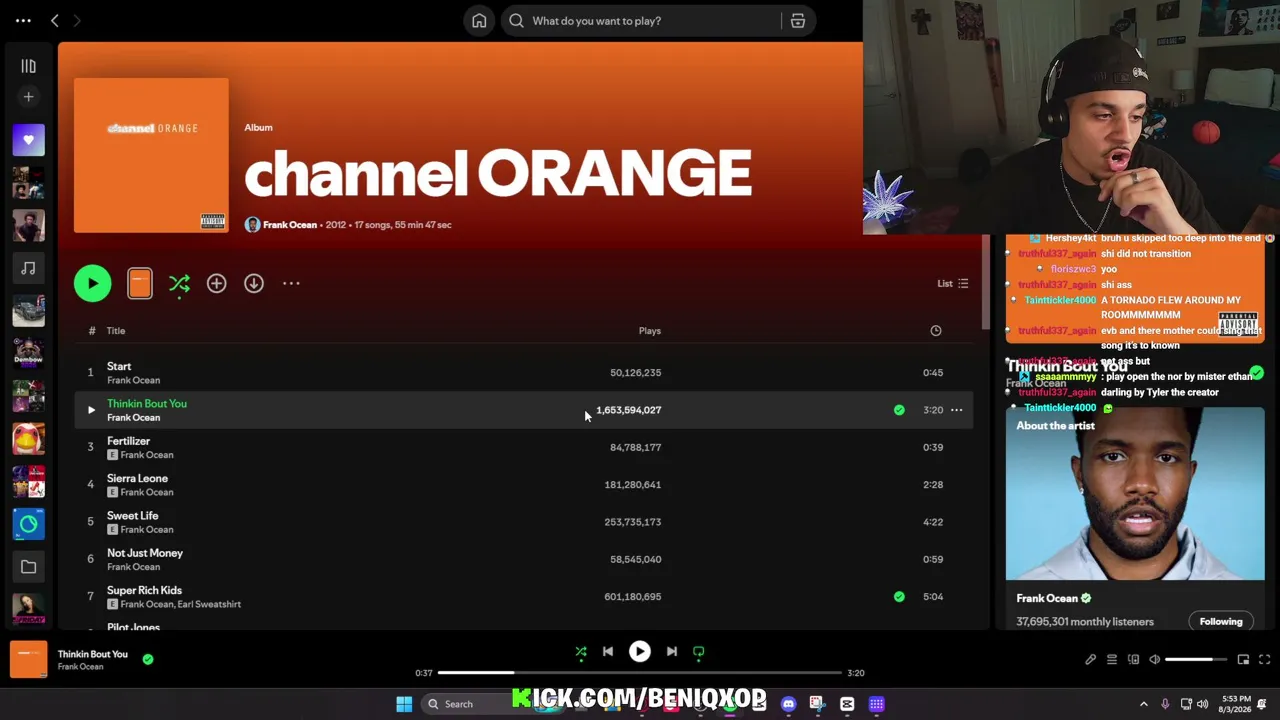Open Discord from the taskbar

[788, 704]
